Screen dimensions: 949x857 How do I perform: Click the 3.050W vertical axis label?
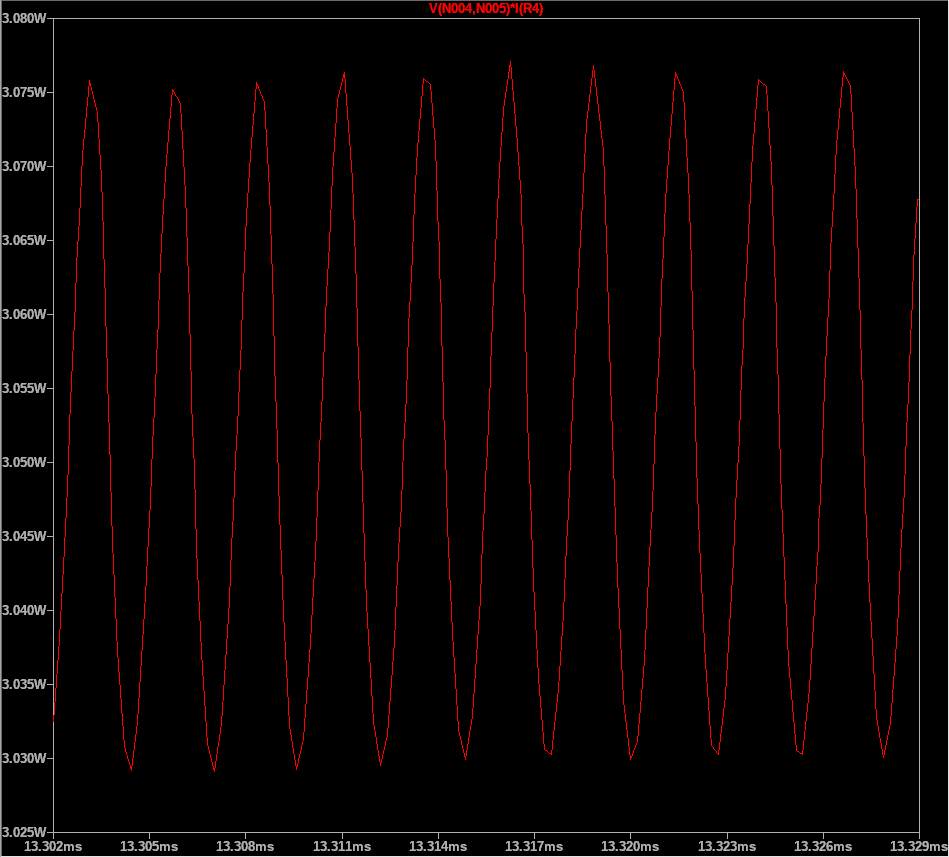tap(24, 462)
